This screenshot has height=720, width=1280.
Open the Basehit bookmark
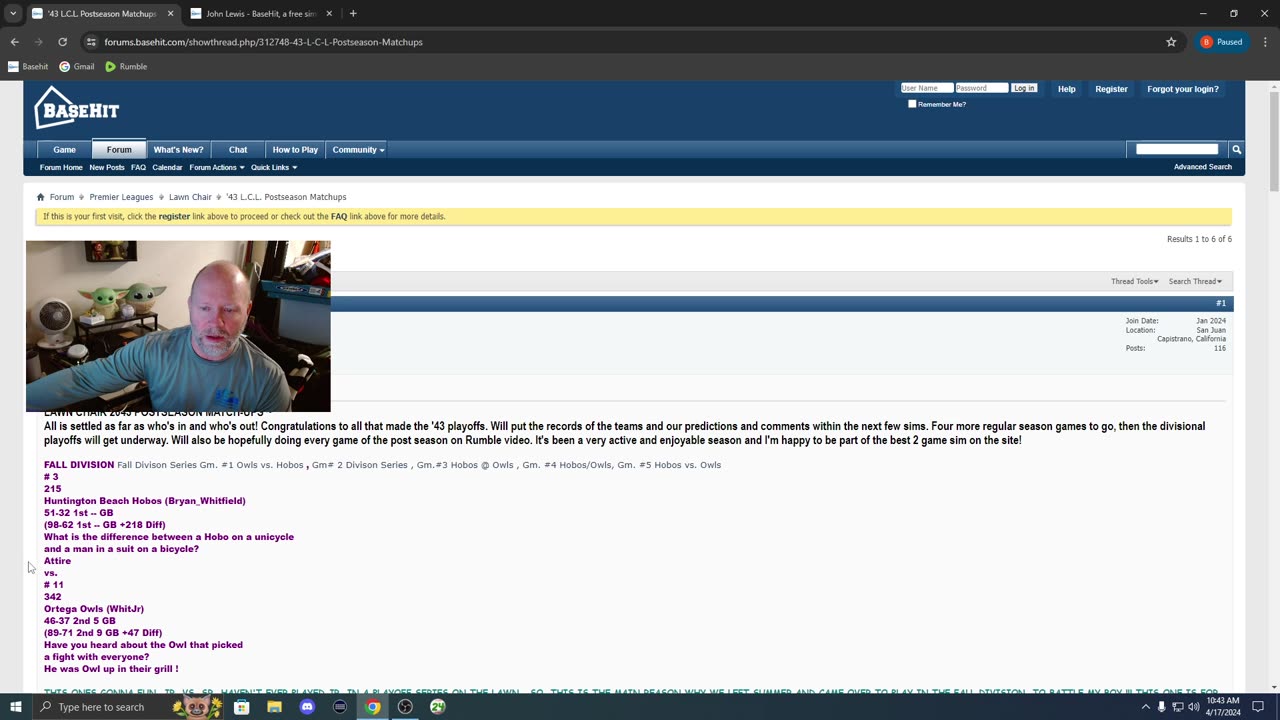click(x=28, y=66)
